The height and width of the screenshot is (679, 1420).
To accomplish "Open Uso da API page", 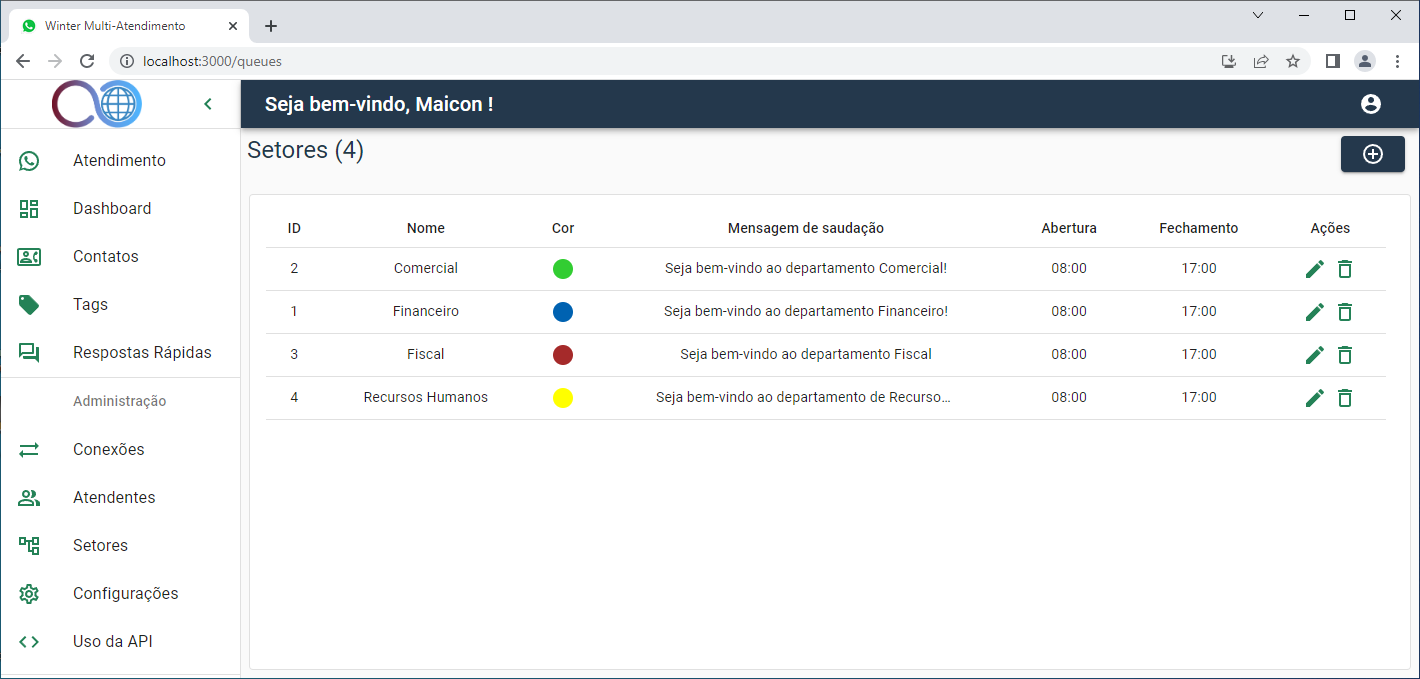I will click(x=113, y=642).
